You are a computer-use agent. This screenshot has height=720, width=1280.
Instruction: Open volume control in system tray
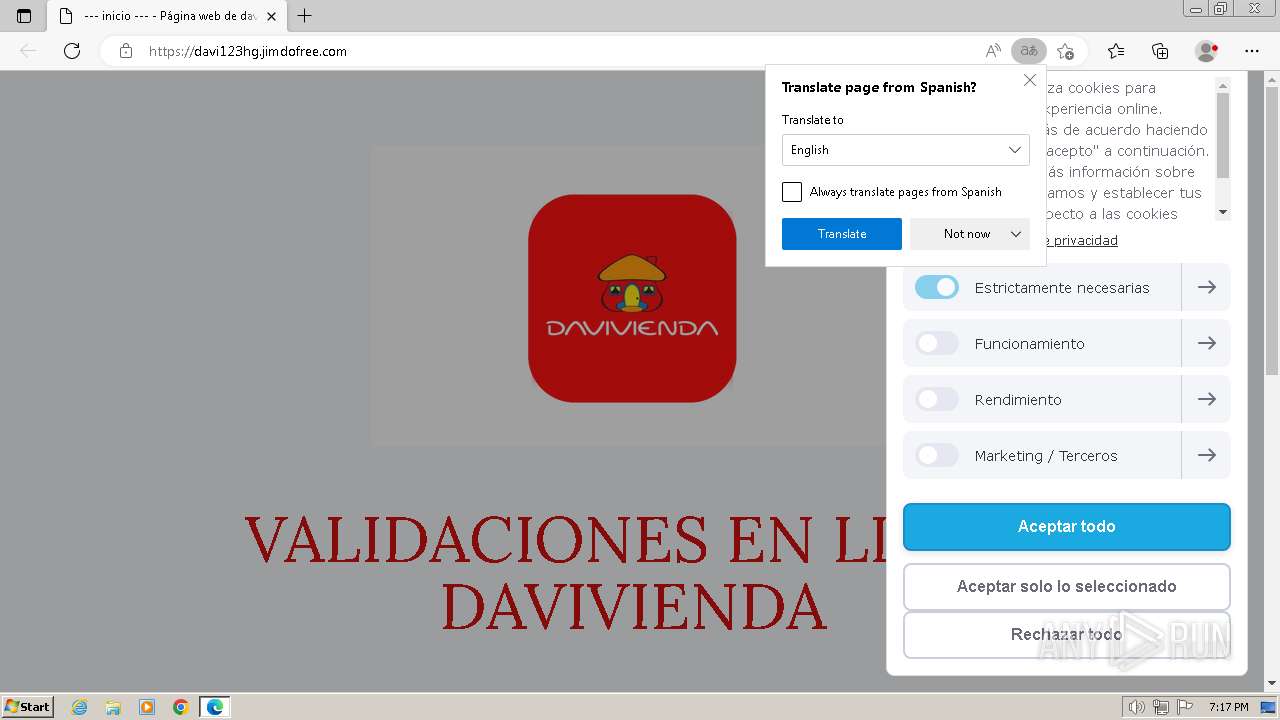pyautogui.click(x=1137, y=707)
